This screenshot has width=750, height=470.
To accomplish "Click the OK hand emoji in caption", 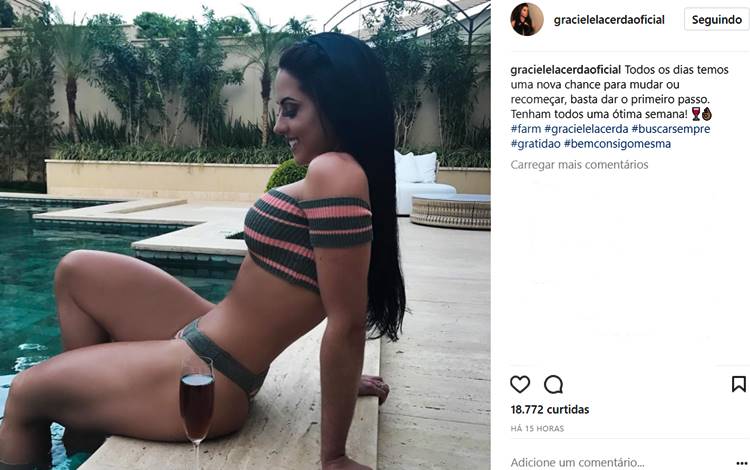I will pyautogui.click(x=707, y=114).
